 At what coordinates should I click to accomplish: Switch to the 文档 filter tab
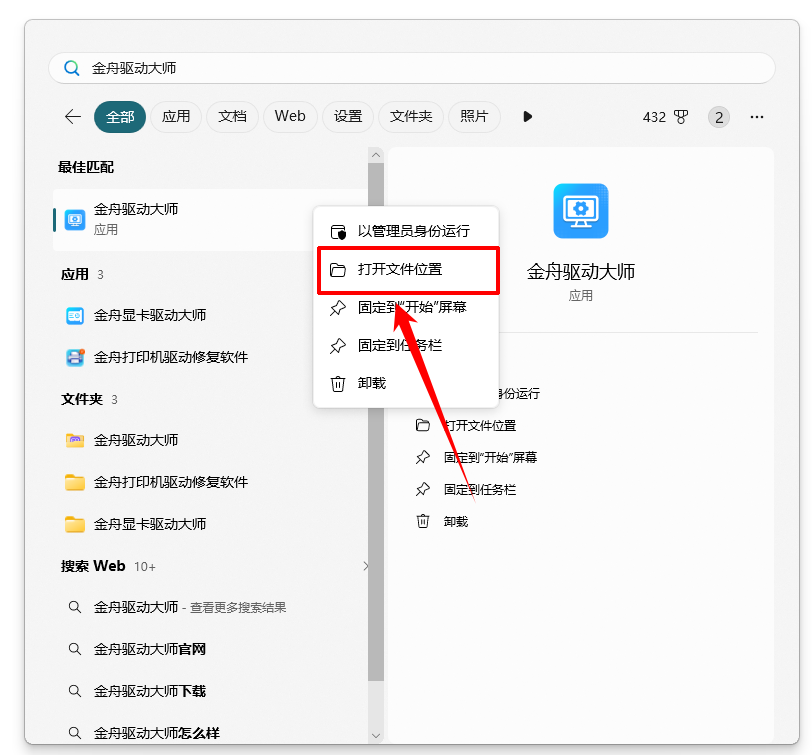tap(233, 117)
